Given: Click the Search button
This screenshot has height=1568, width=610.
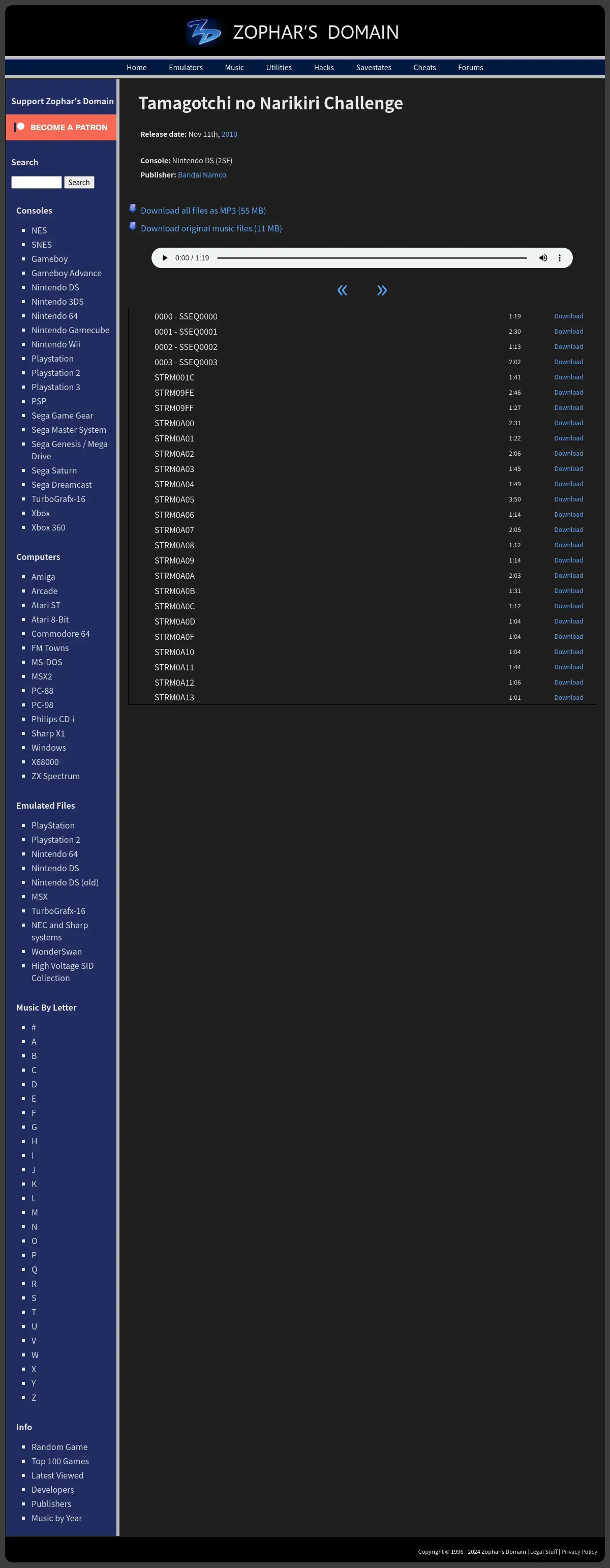Looking at the screenshot, I should (x=79, y=183).
